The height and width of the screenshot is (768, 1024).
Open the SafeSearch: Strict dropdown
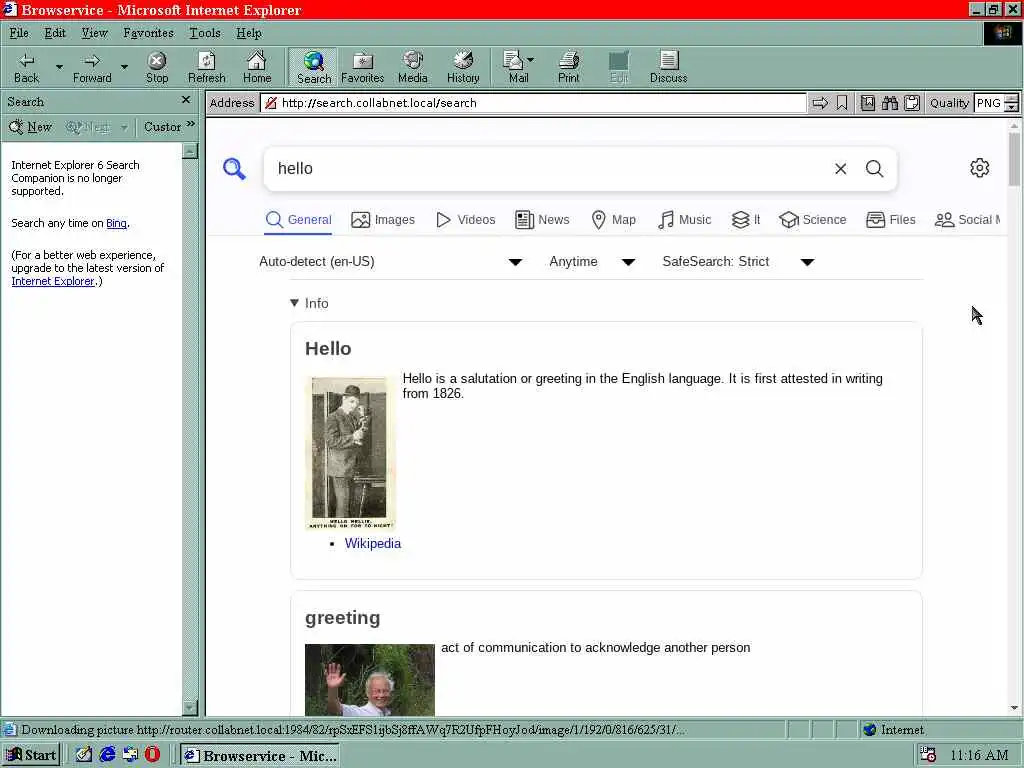[739, 262]
